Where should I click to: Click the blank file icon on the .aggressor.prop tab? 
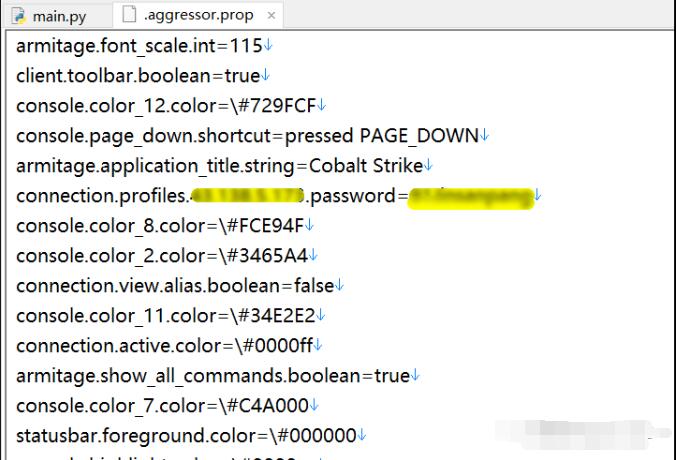[x=129, y=14]
